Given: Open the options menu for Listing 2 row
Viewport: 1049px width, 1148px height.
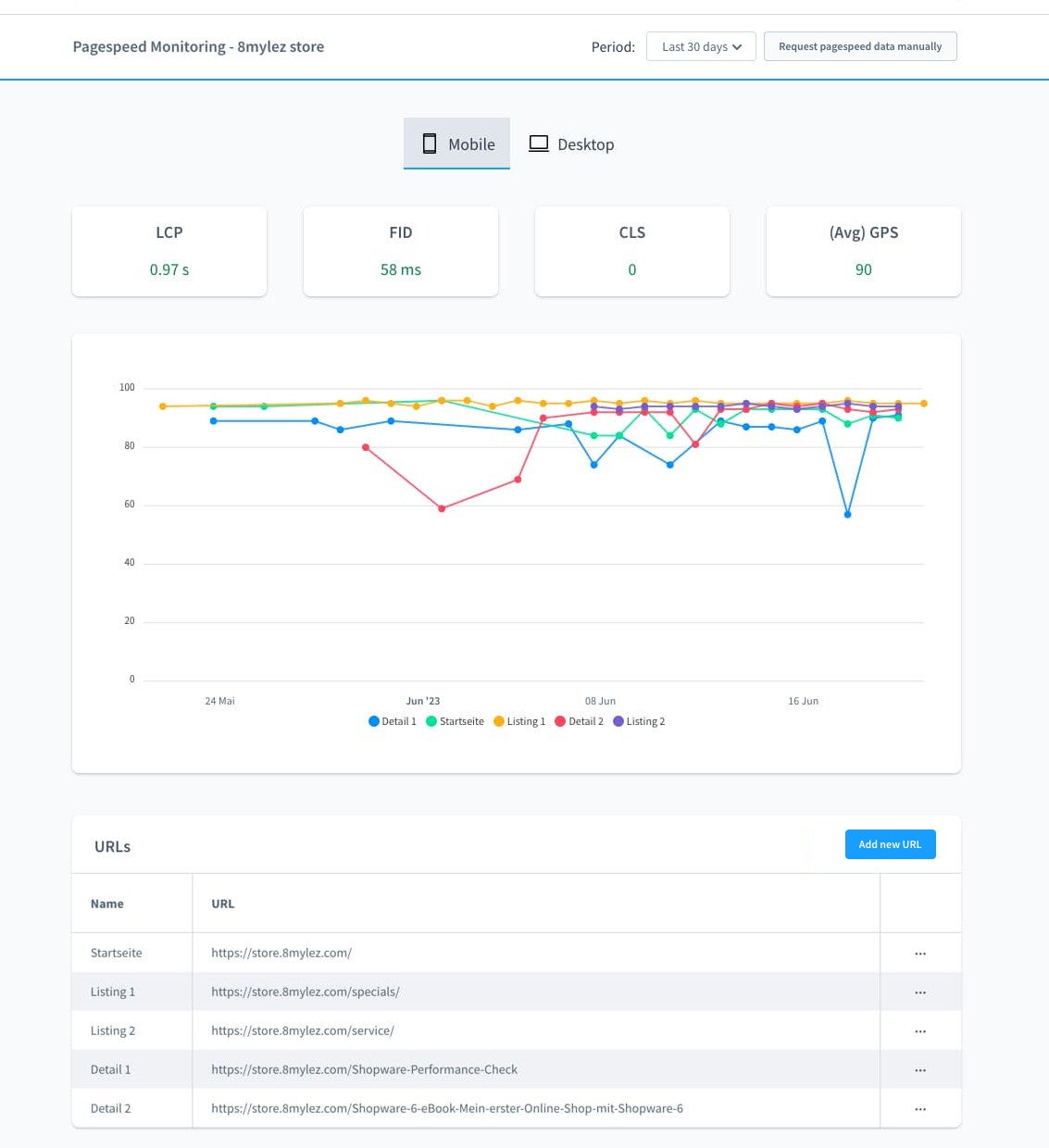Looking at the screenshot, I should (920, 1030).
